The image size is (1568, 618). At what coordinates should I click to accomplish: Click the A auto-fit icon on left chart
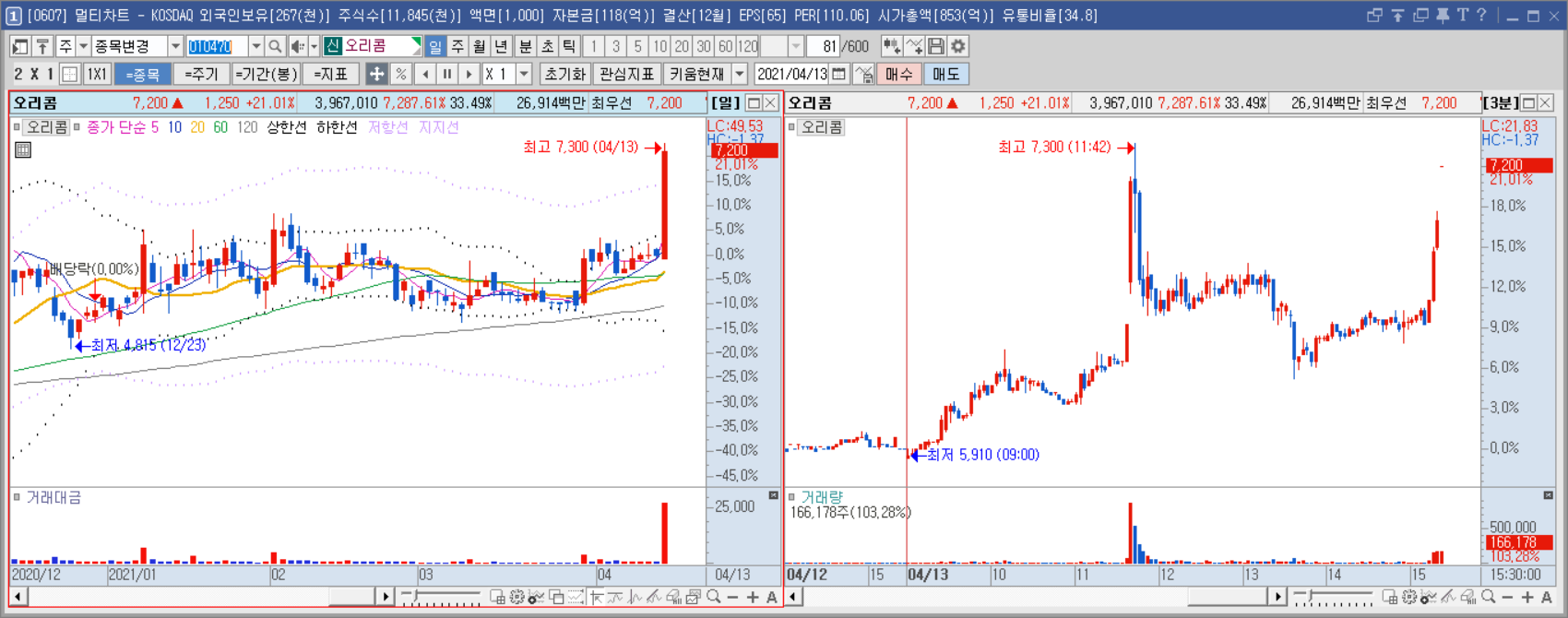coord(772,598)
